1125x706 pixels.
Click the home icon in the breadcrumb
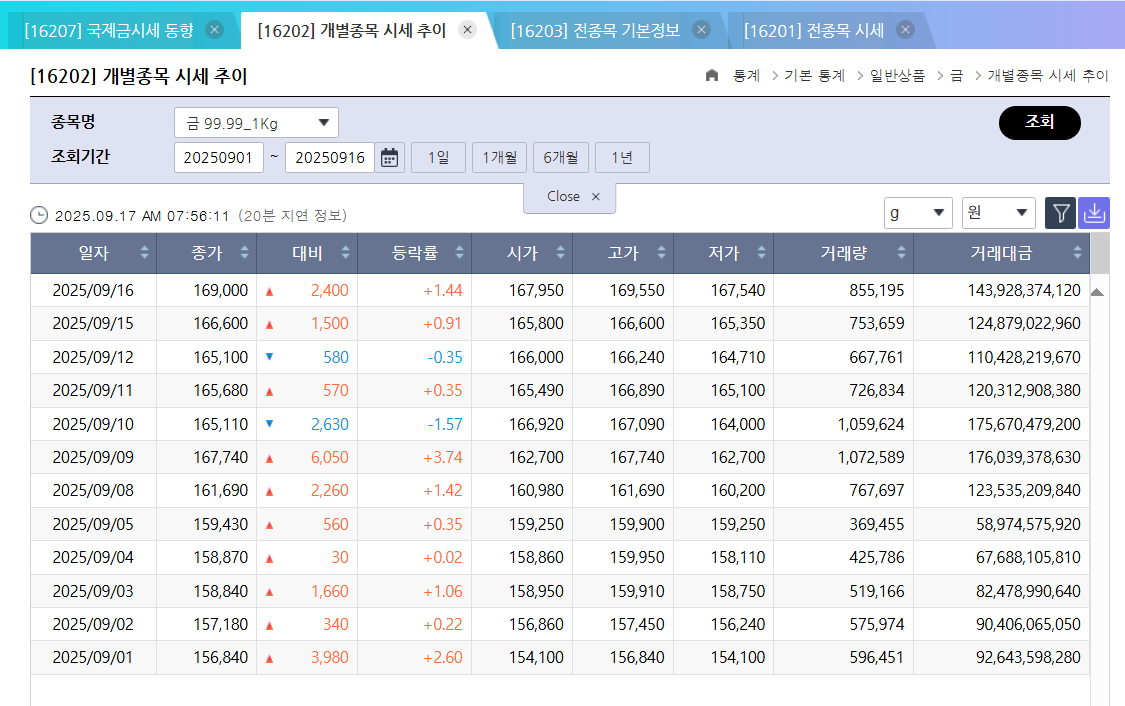tap(711, 75)
